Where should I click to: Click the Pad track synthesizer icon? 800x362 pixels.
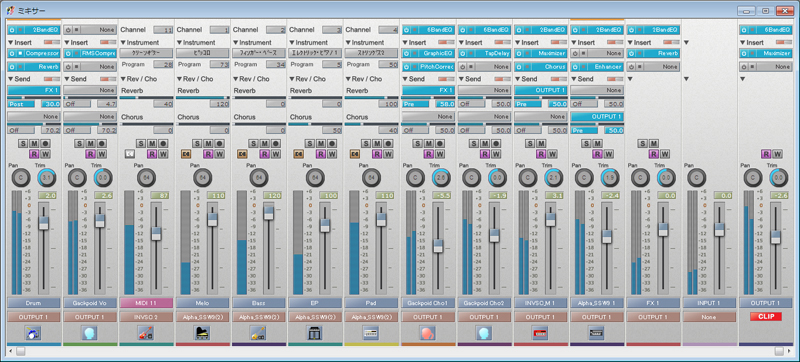point(371,333)
